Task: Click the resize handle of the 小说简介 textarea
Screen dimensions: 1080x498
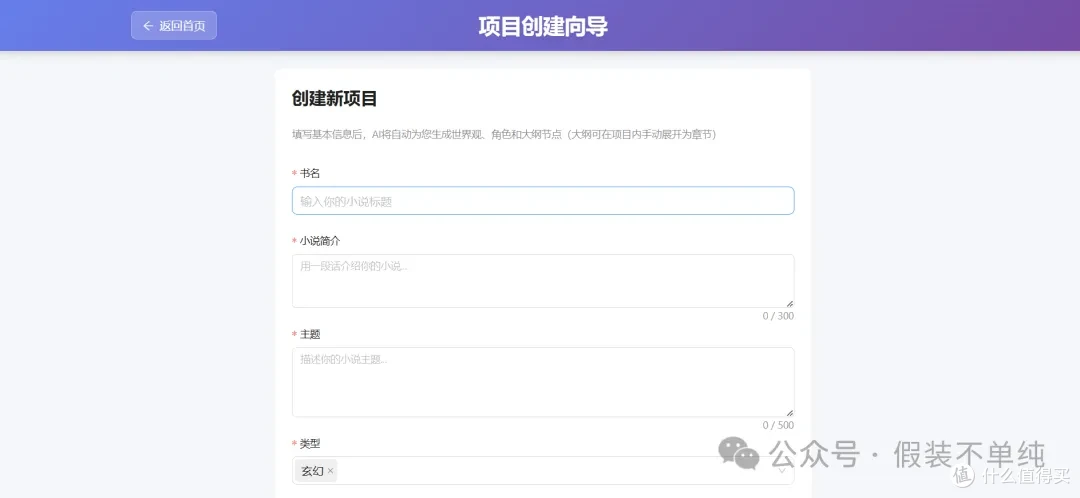Action: point(789,304)
